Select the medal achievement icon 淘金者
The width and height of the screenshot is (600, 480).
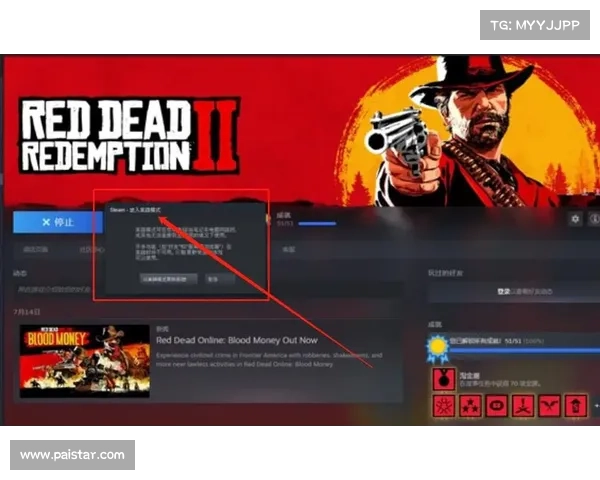click(444, 379)
